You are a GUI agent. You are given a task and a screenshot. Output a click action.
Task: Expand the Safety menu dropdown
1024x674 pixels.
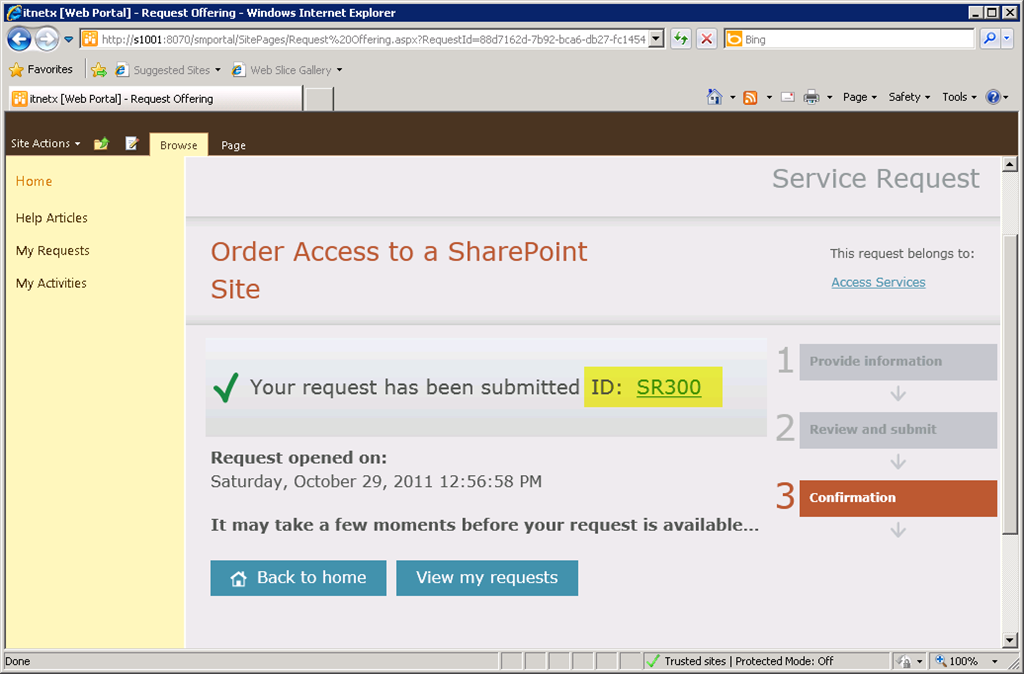909,97
